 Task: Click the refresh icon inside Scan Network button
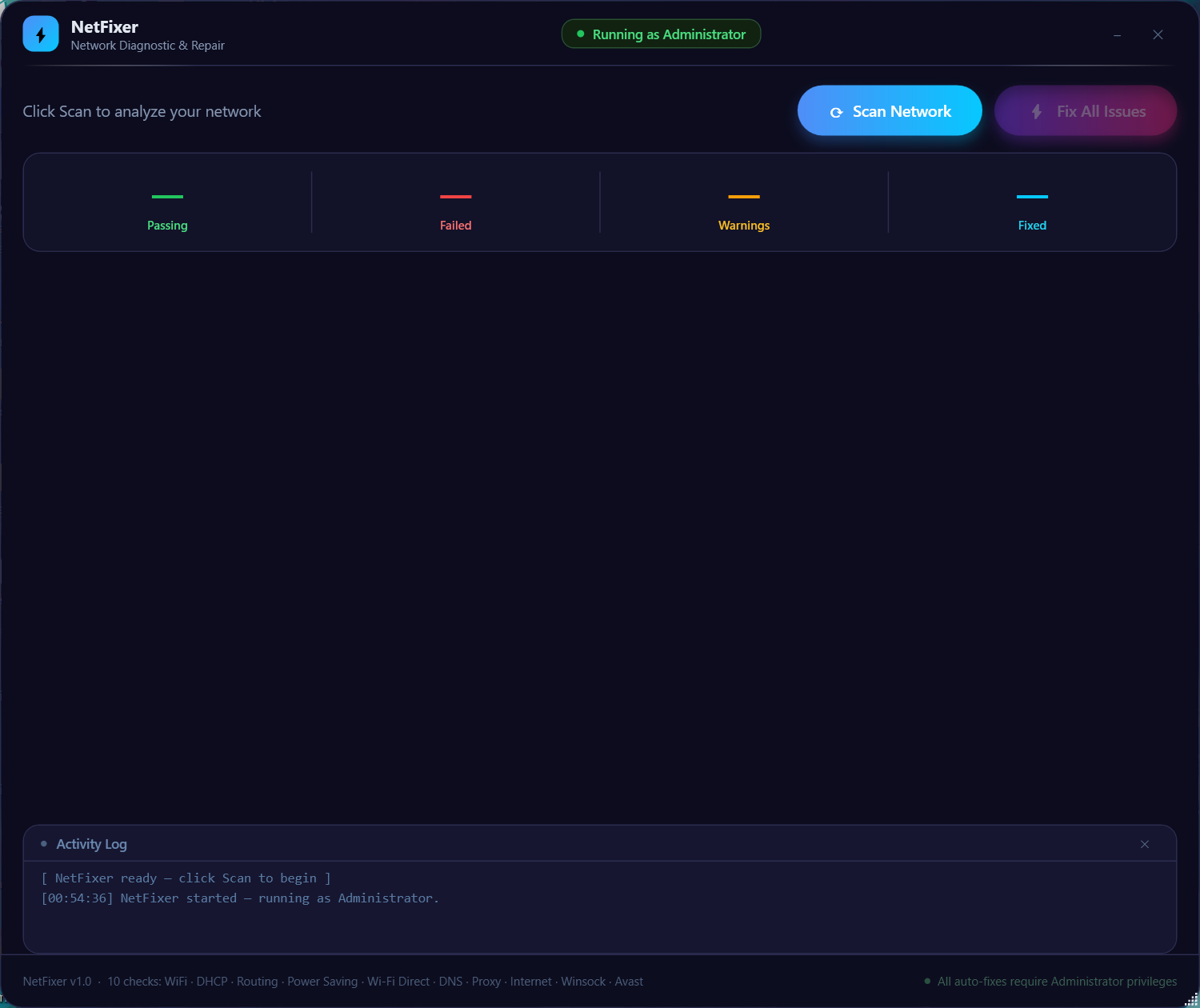point(837,112)
